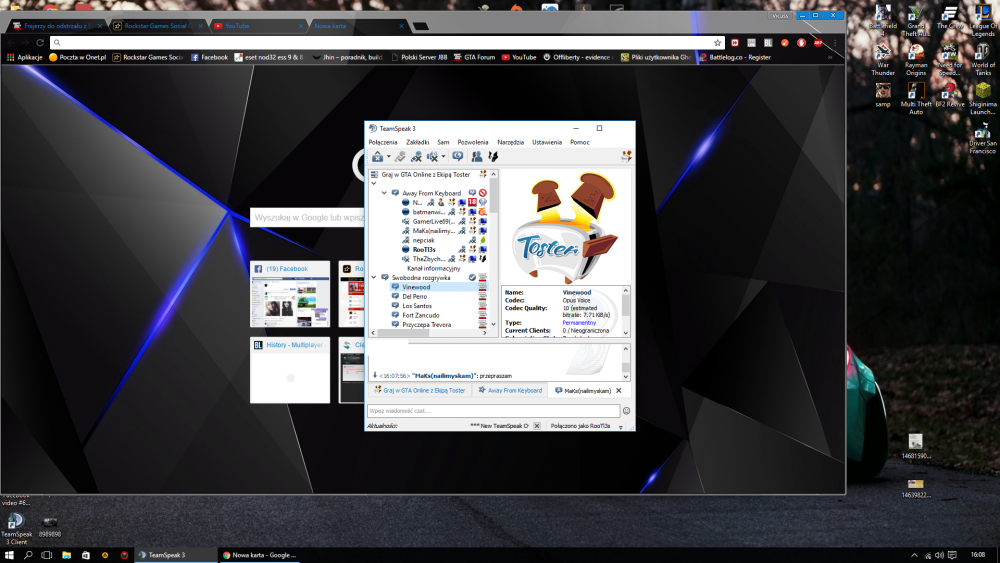Image resolution: width=1000 pixels, height=563 pixels.
Task: Dismiss the New TeamSpeak news ticker
Action: click(536, 426)
